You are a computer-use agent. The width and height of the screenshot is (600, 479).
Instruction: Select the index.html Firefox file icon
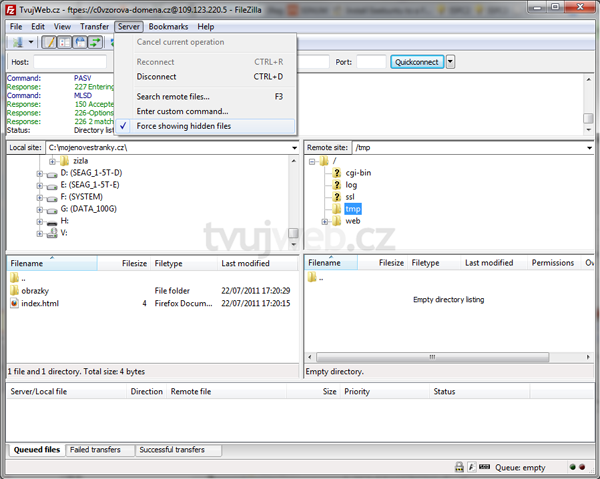(14, 303)
